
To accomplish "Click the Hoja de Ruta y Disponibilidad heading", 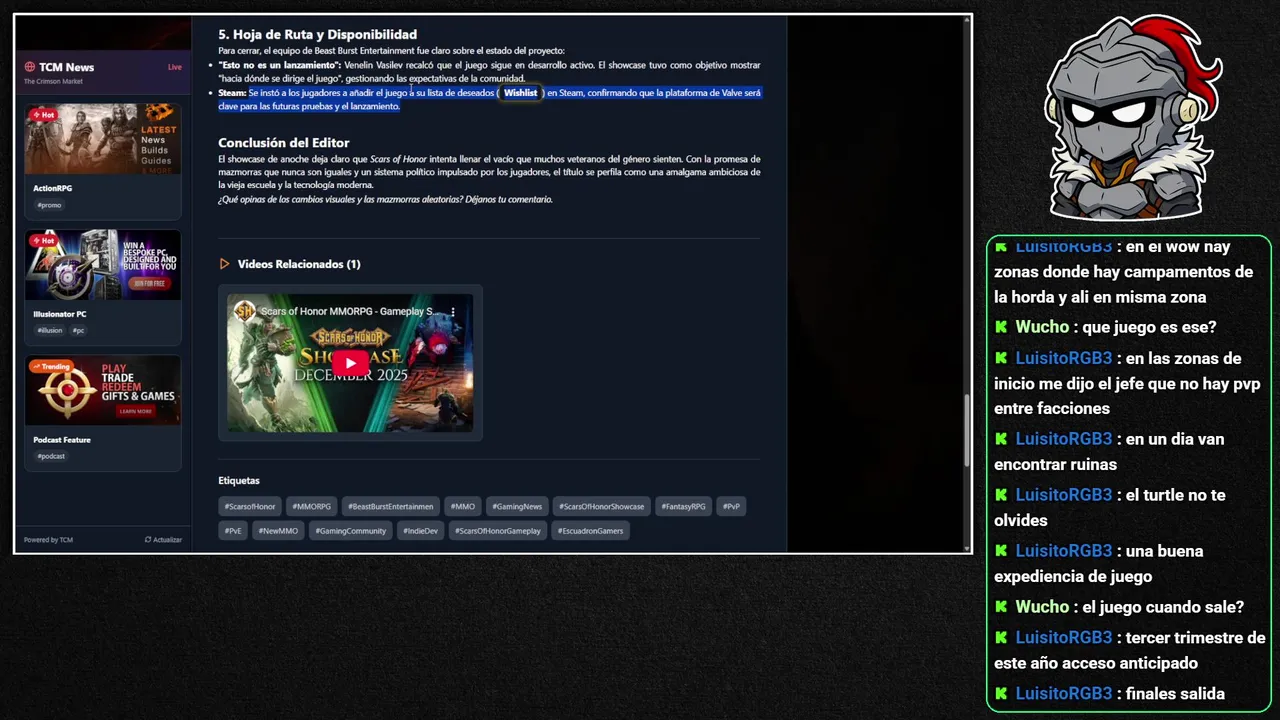I will pos(318,34).
